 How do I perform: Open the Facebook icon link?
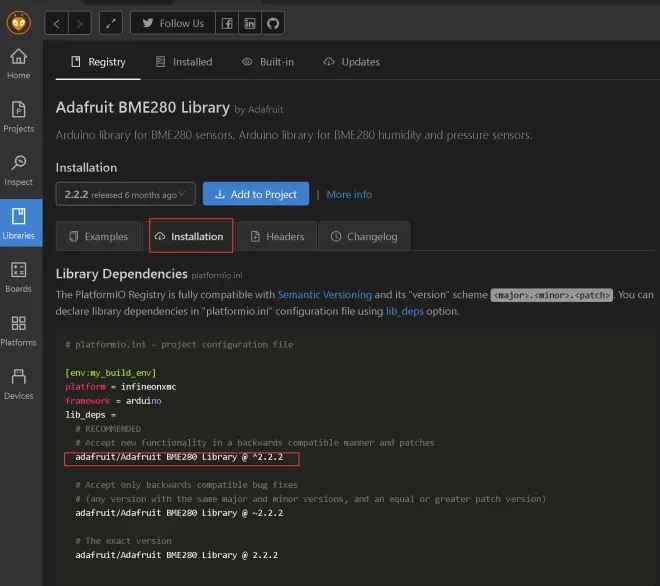227,23
